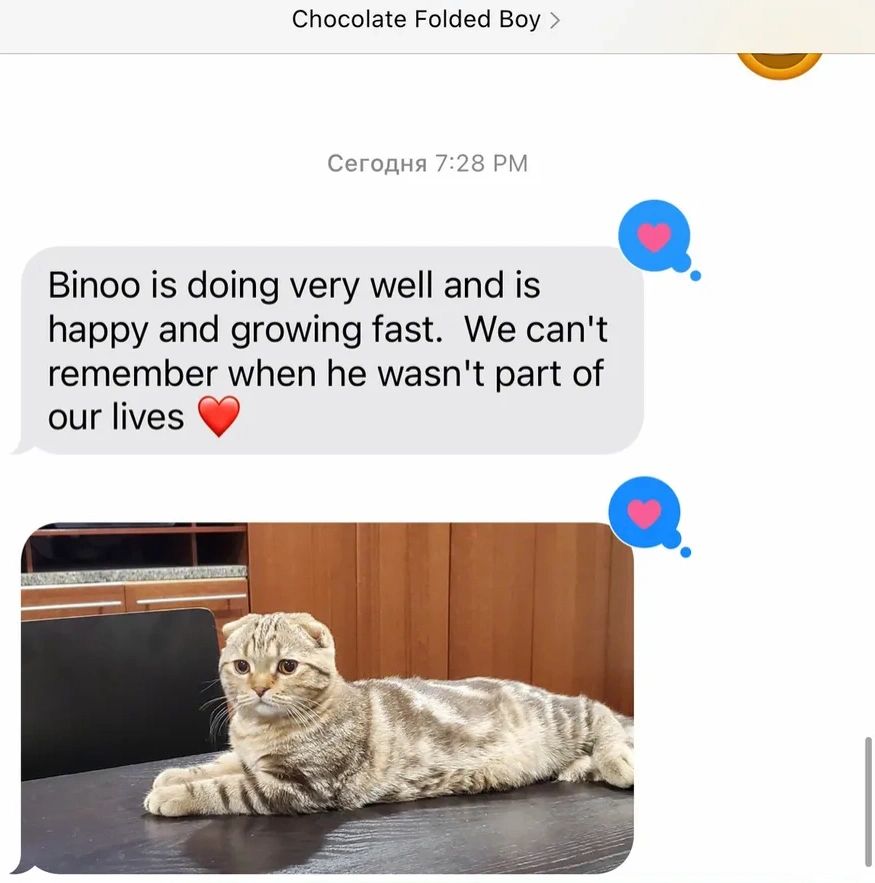Click the granite countertop in the photo
875x883 pixels.
point(134,576)
